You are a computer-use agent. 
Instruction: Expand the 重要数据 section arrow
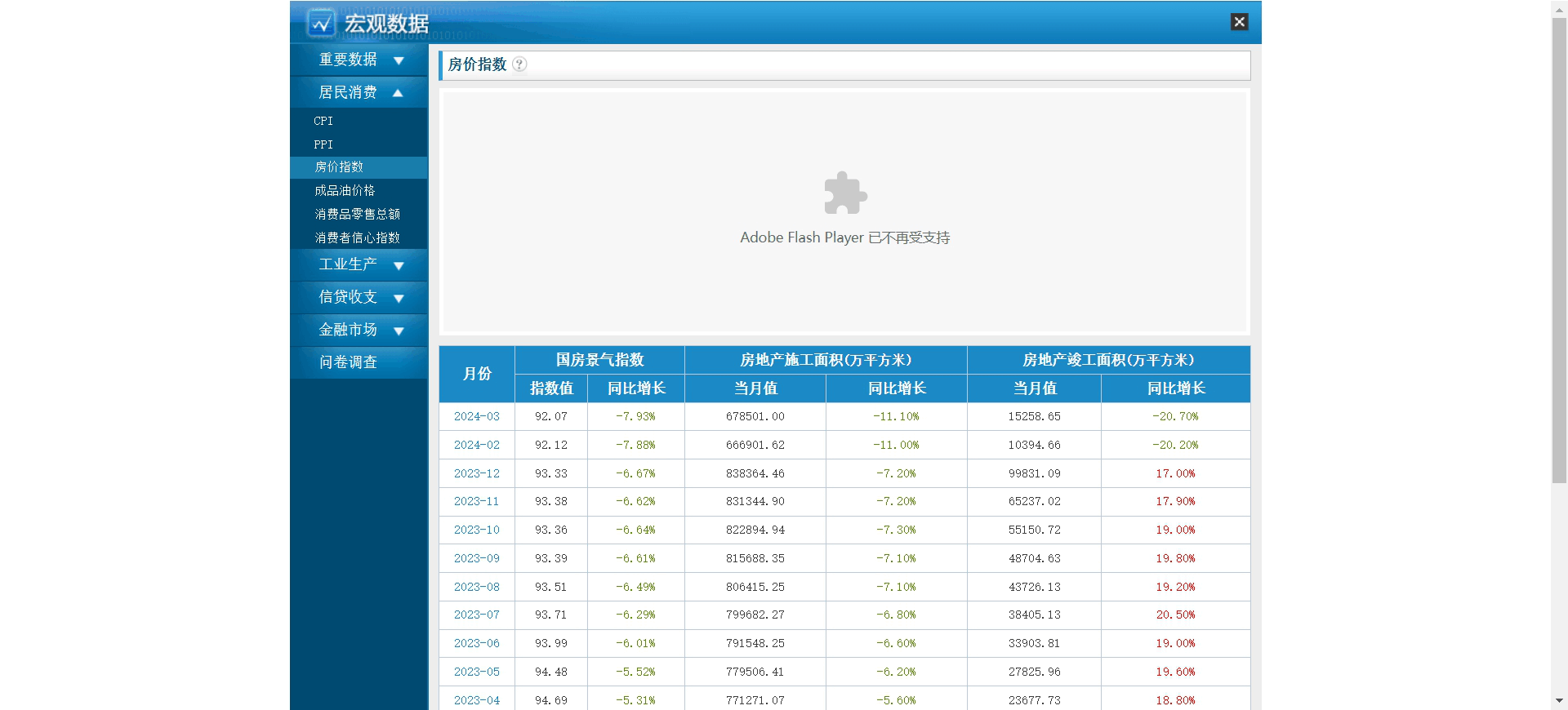399,60
